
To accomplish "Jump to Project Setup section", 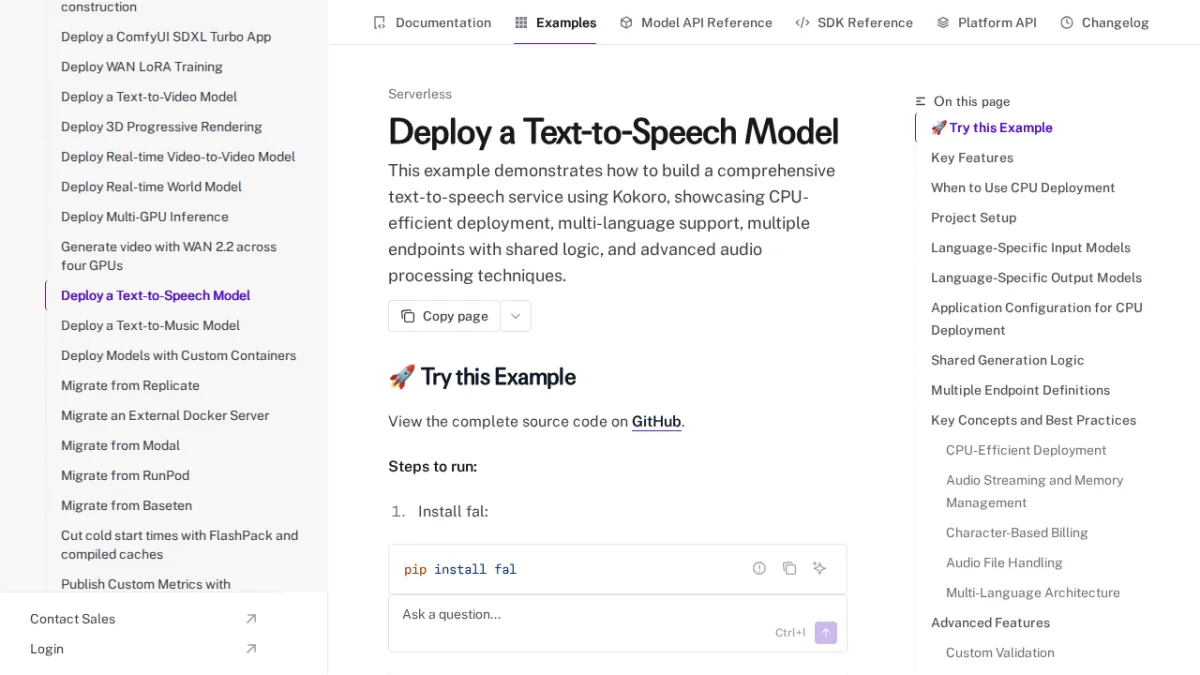I will (x=973, y=217).
